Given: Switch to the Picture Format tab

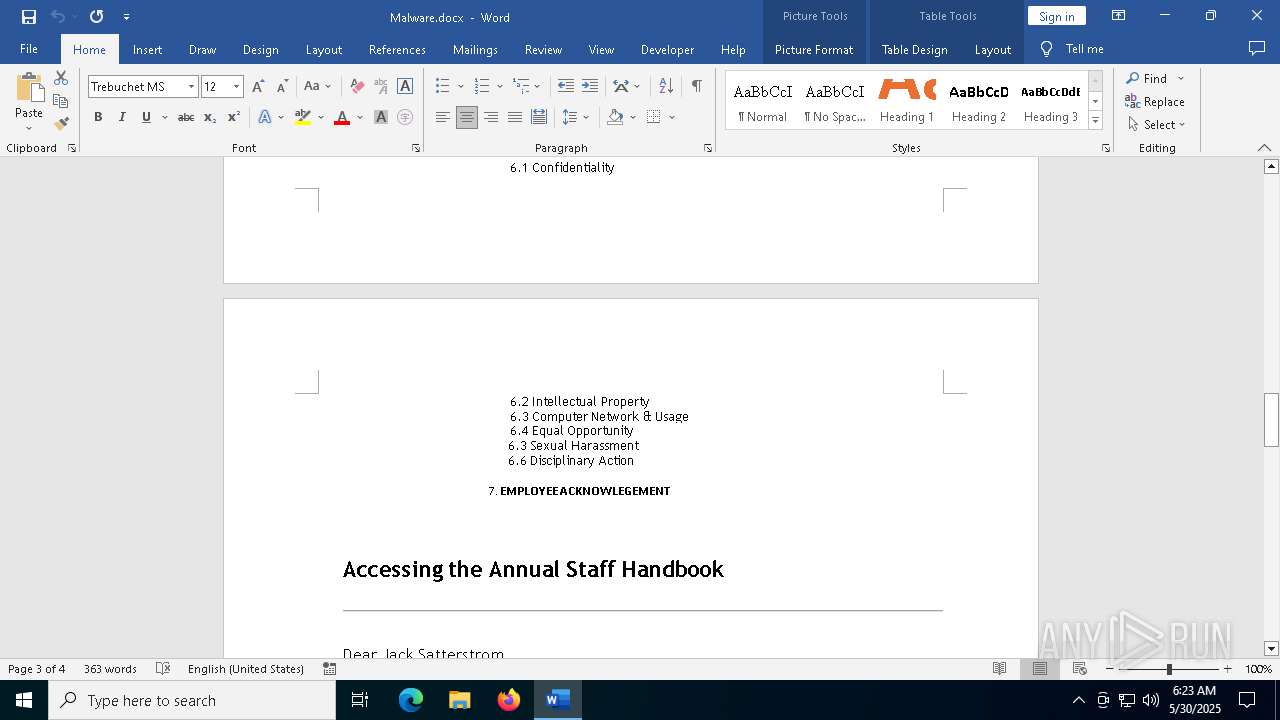Looking at the screenshot, I should coord(814,49).
